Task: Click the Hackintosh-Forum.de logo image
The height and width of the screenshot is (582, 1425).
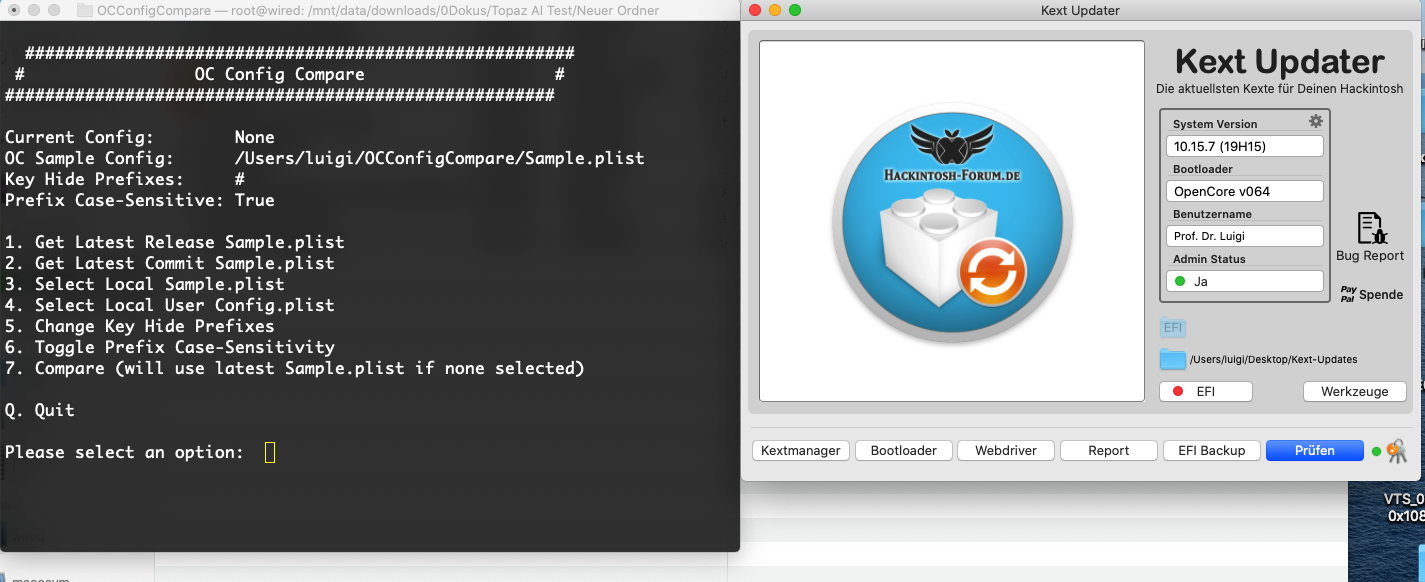Action: click(952, 222)
